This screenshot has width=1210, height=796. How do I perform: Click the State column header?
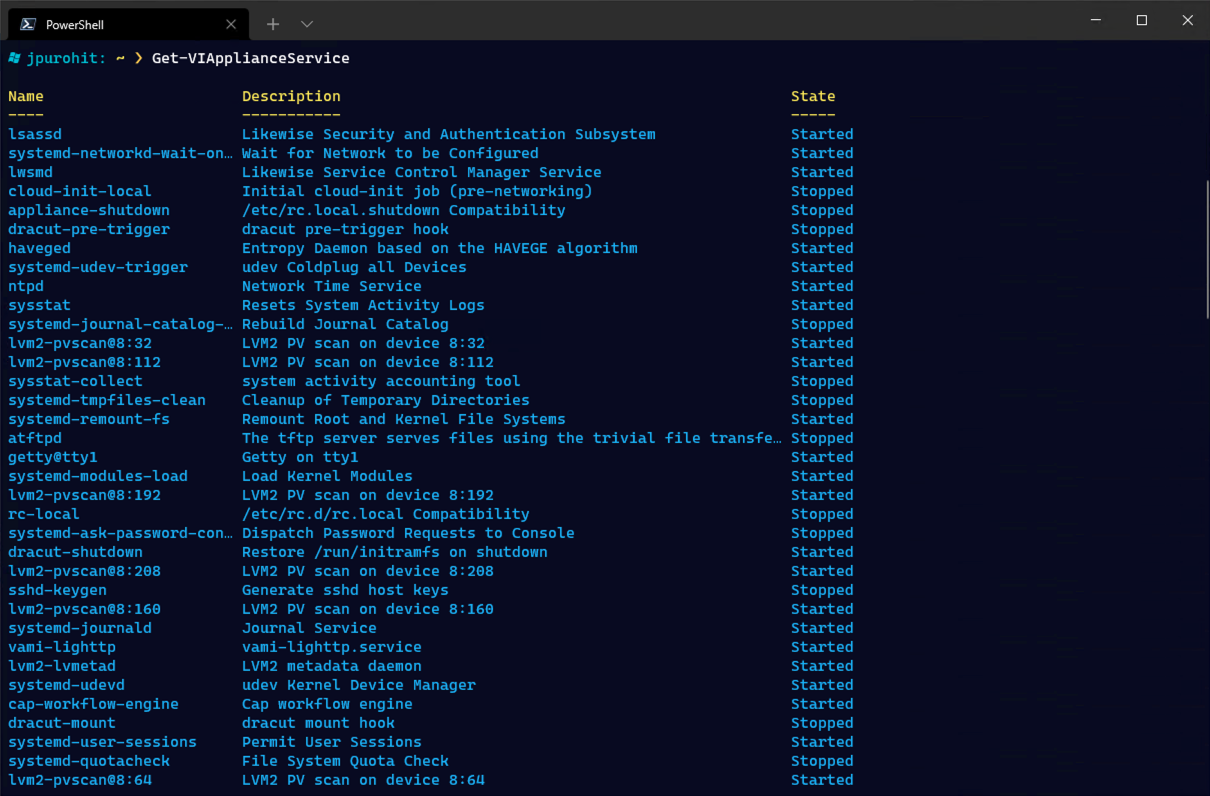pyautogui.click(x=813, y=96)
